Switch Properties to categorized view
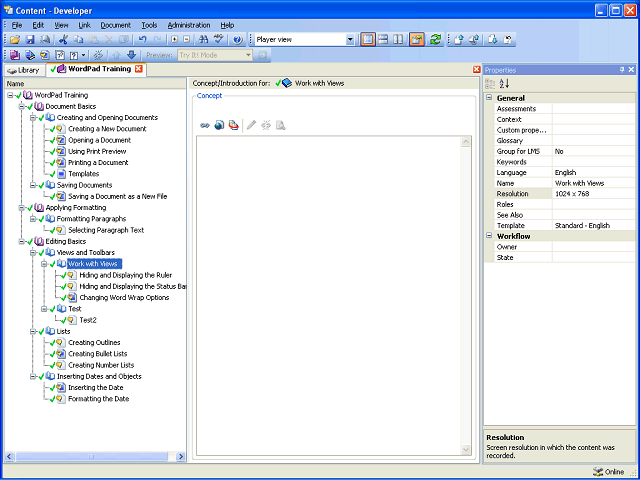Screen dimensions: 640x480 click(490, 84)
